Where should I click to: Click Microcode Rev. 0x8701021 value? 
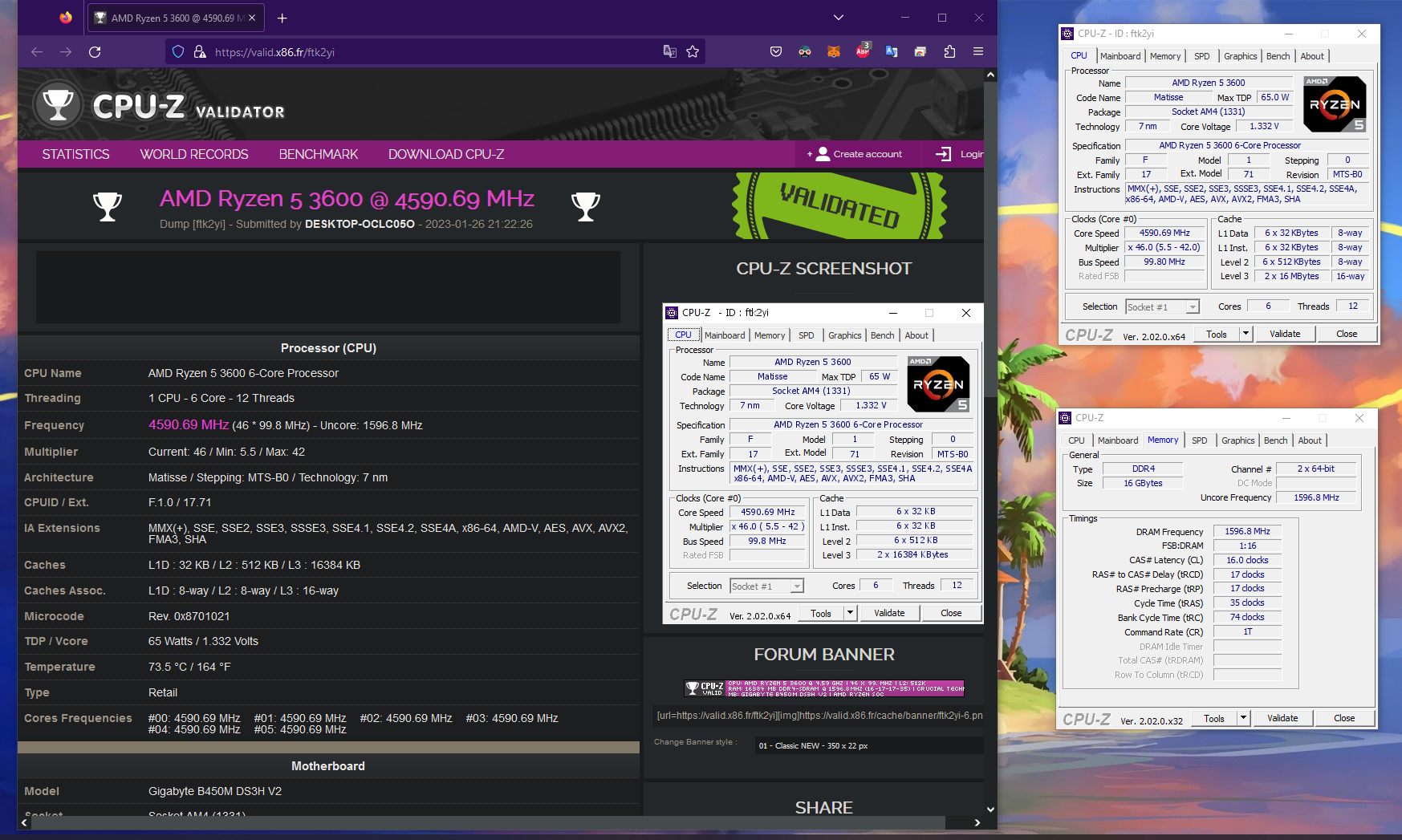[189, 616]
